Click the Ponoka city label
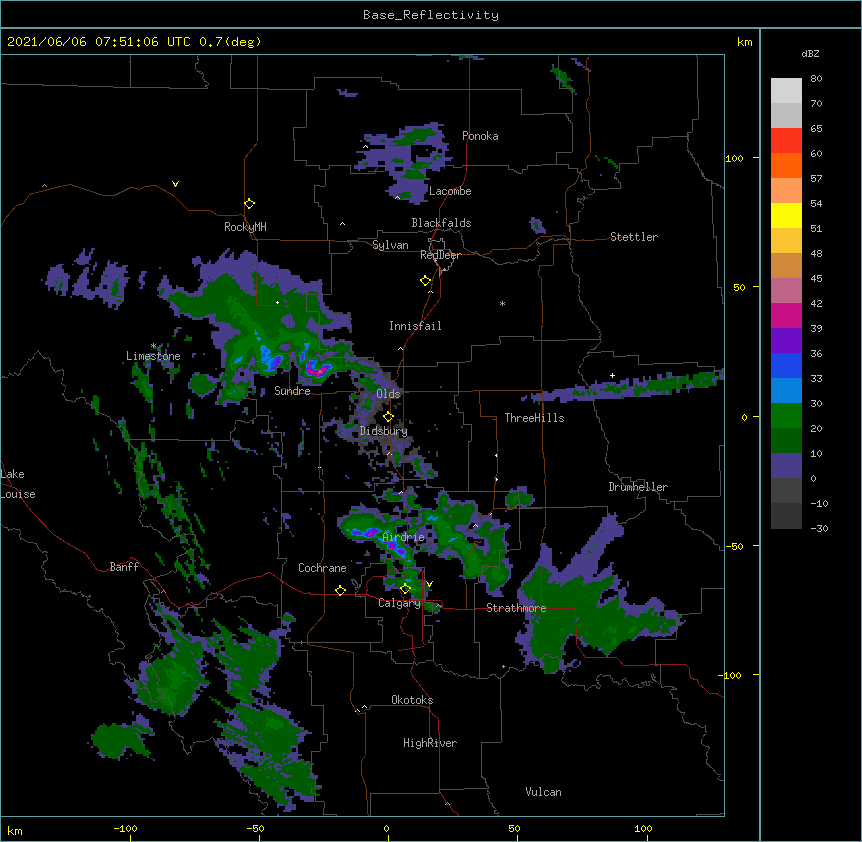Screen dimensions: 862x842 point(480,136)
